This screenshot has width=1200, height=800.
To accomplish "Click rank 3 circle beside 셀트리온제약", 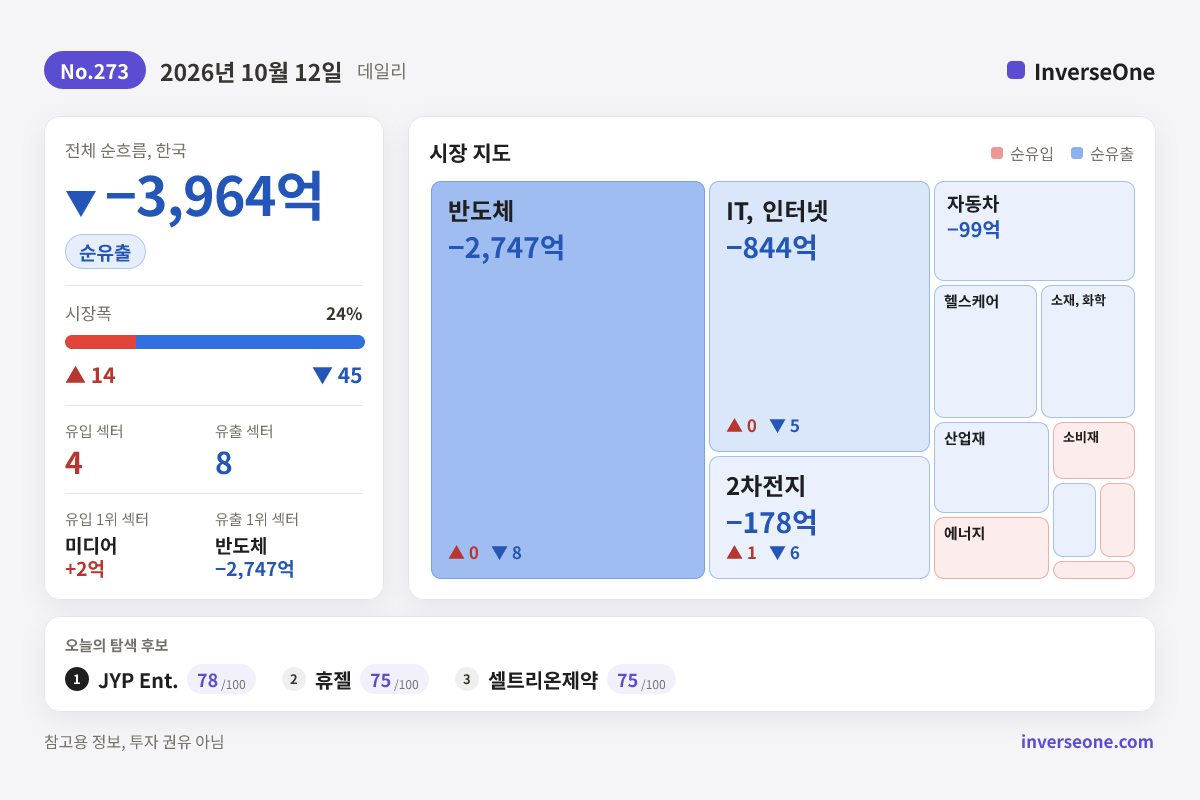I will [467, 679].
